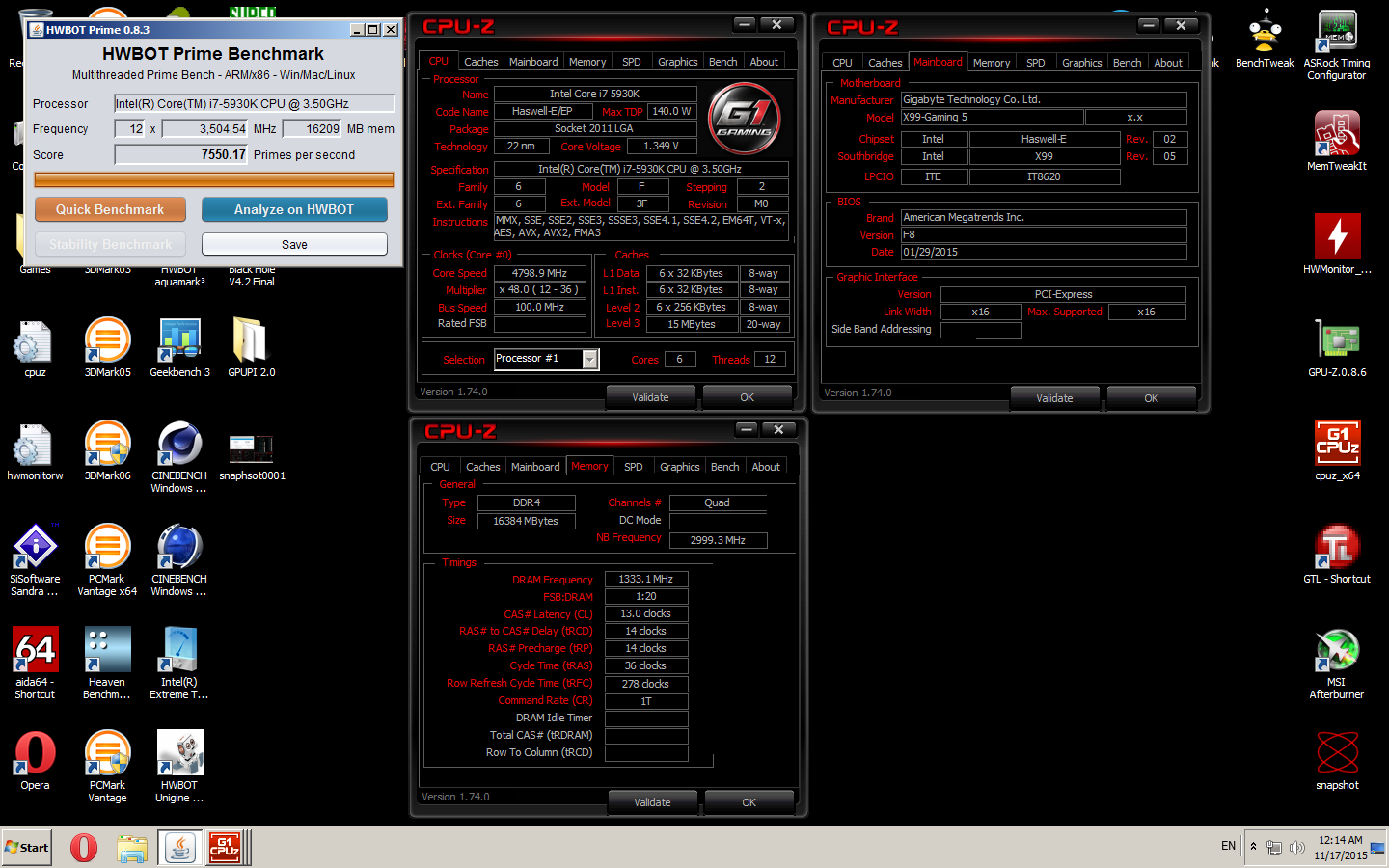Open GTL - Shortcut desktop icon
This screenshot has width=1389, height=868.
(1337, 554)
